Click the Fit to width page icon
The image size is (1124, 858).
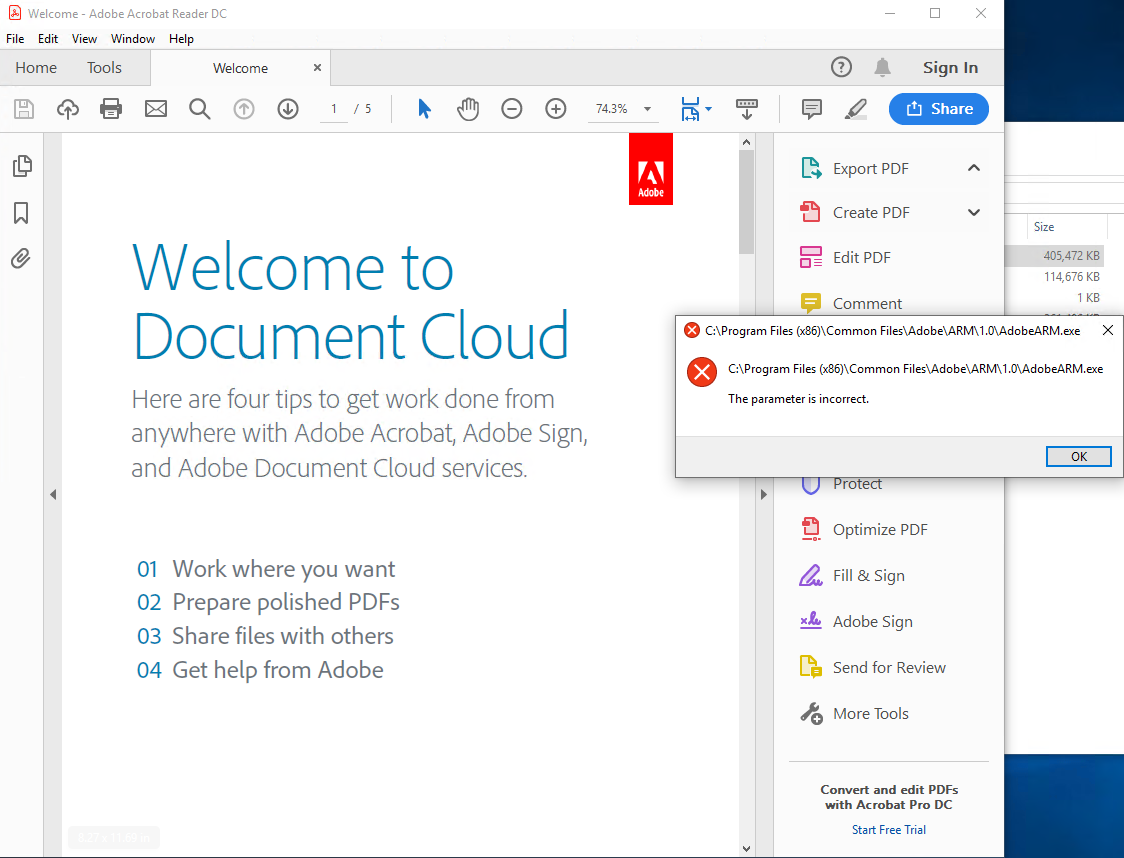(x=690, y=109)
